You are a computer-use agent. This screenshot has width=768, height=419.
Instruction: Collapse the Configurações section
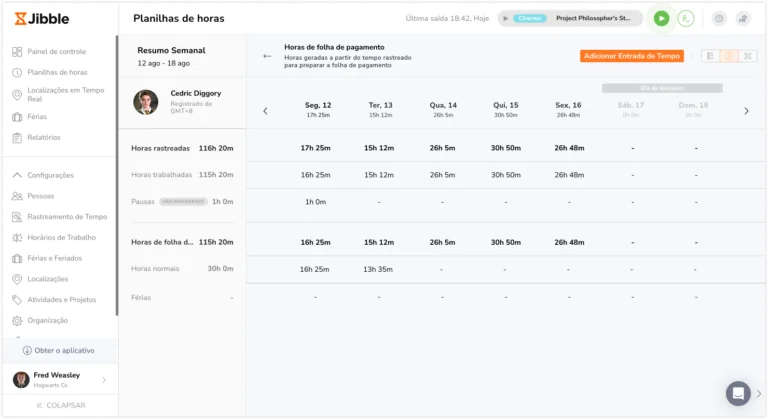17,175
